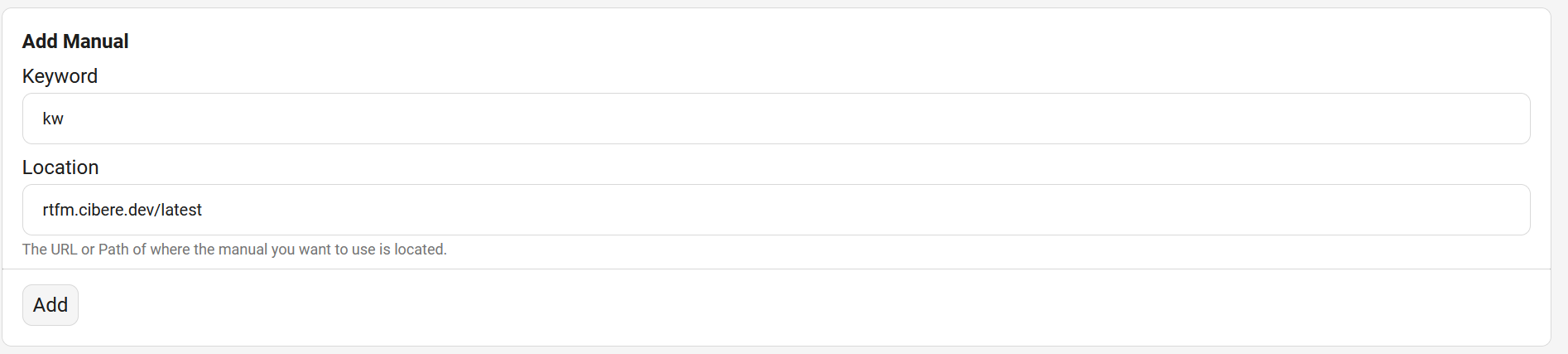This screenshot has height=354, width=1568.
Task: Click the word "Add" in the heading
Action: (40, 41)
